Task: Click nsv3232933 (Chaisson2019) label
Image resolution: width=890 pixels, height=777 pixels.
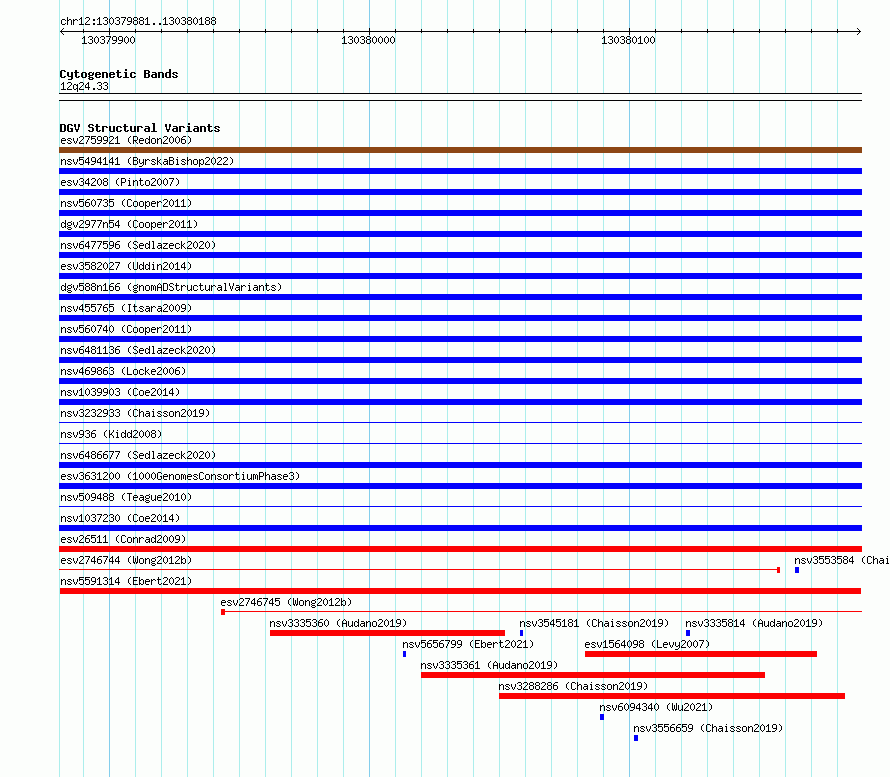Action: click(x=135, y=413)
